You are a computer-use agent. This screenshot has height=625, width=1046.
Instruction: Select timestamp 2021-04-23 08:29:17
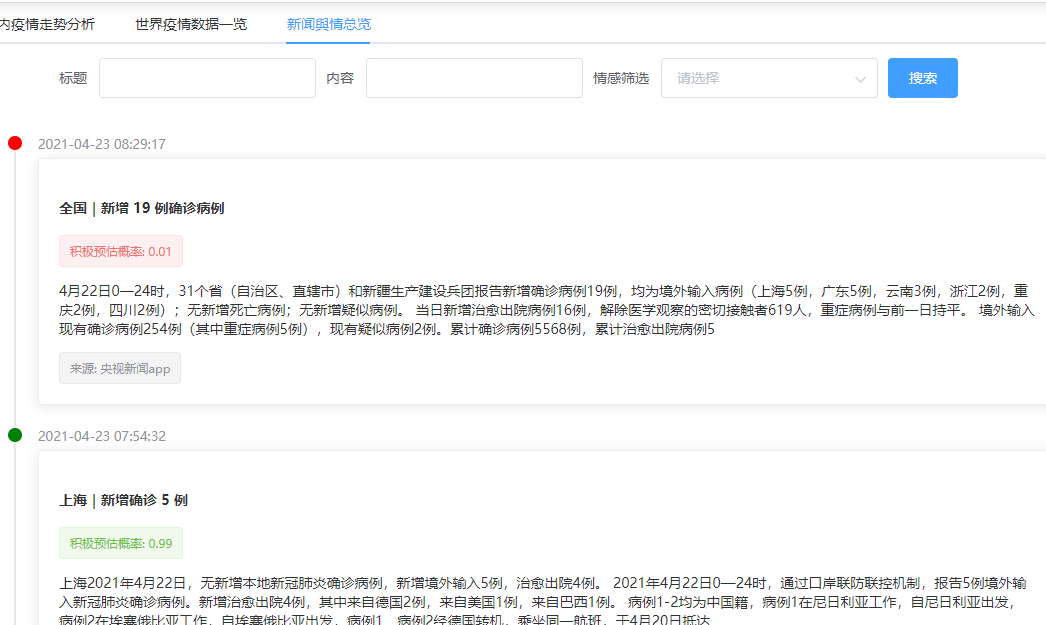tap(102, 144)
